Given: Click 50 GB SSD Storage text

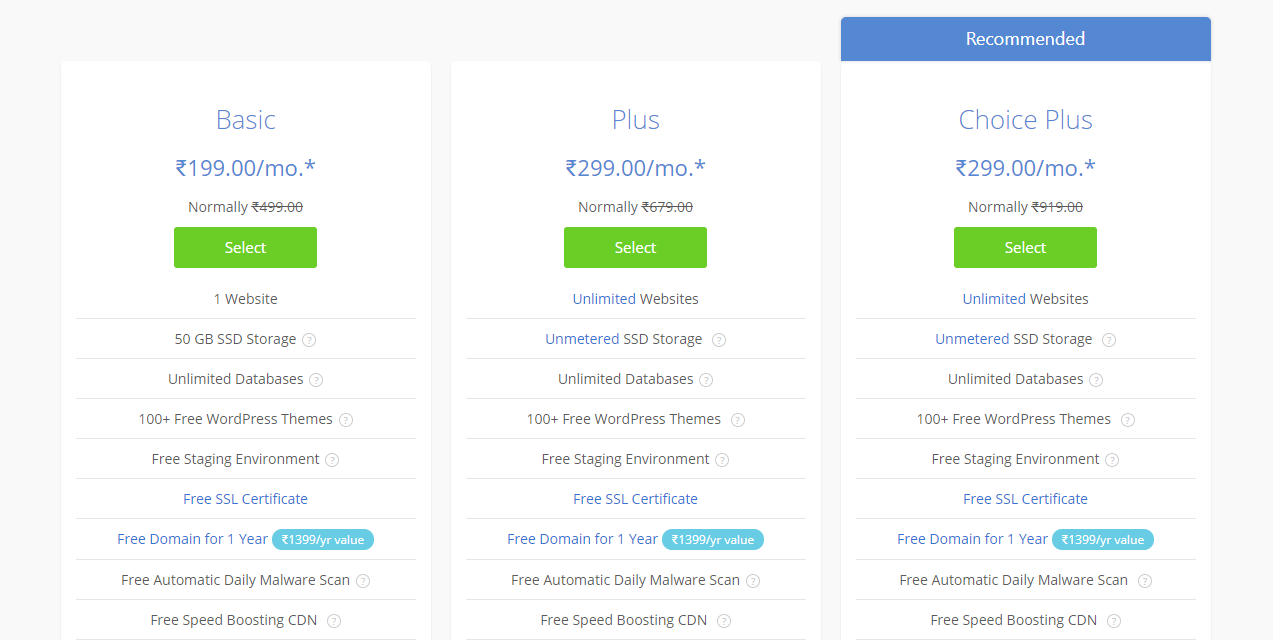Looking at the screenshot, I should [x=235, y=339].
